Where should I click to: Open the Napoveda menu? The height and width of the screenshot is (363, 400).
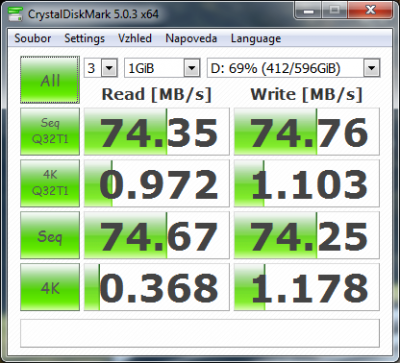coord(191,38)
